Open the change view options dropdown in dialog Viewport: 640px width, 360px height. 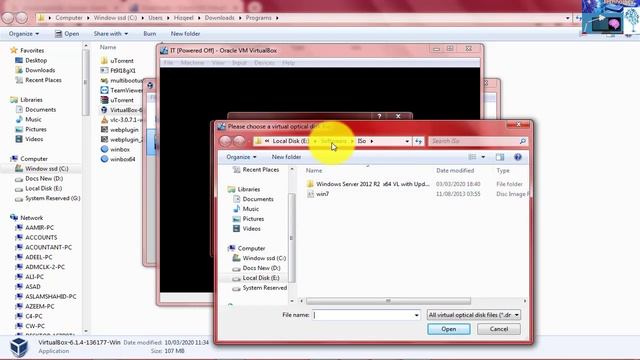coord(483,157)
